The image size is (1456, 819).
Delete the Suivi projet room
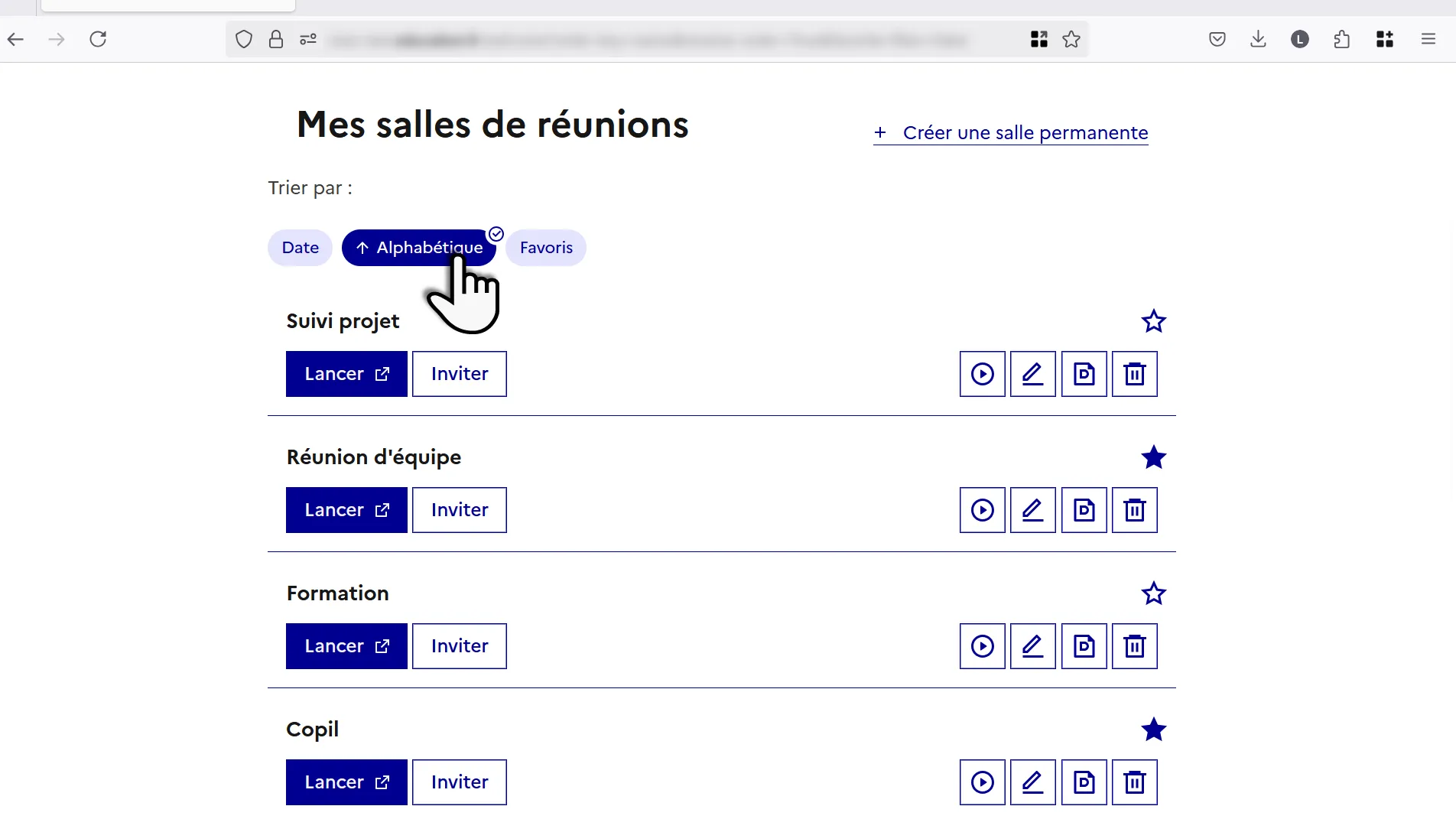1134,374
